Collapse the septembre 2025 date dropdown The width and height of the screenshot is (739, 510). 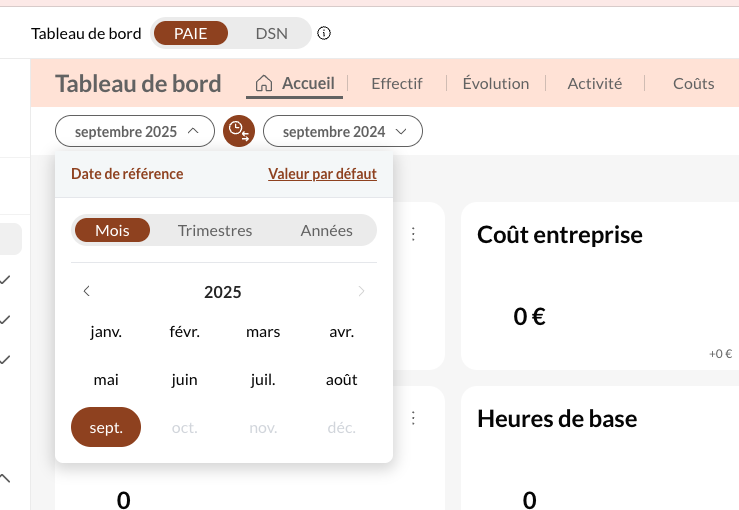(x=134, y=131)
